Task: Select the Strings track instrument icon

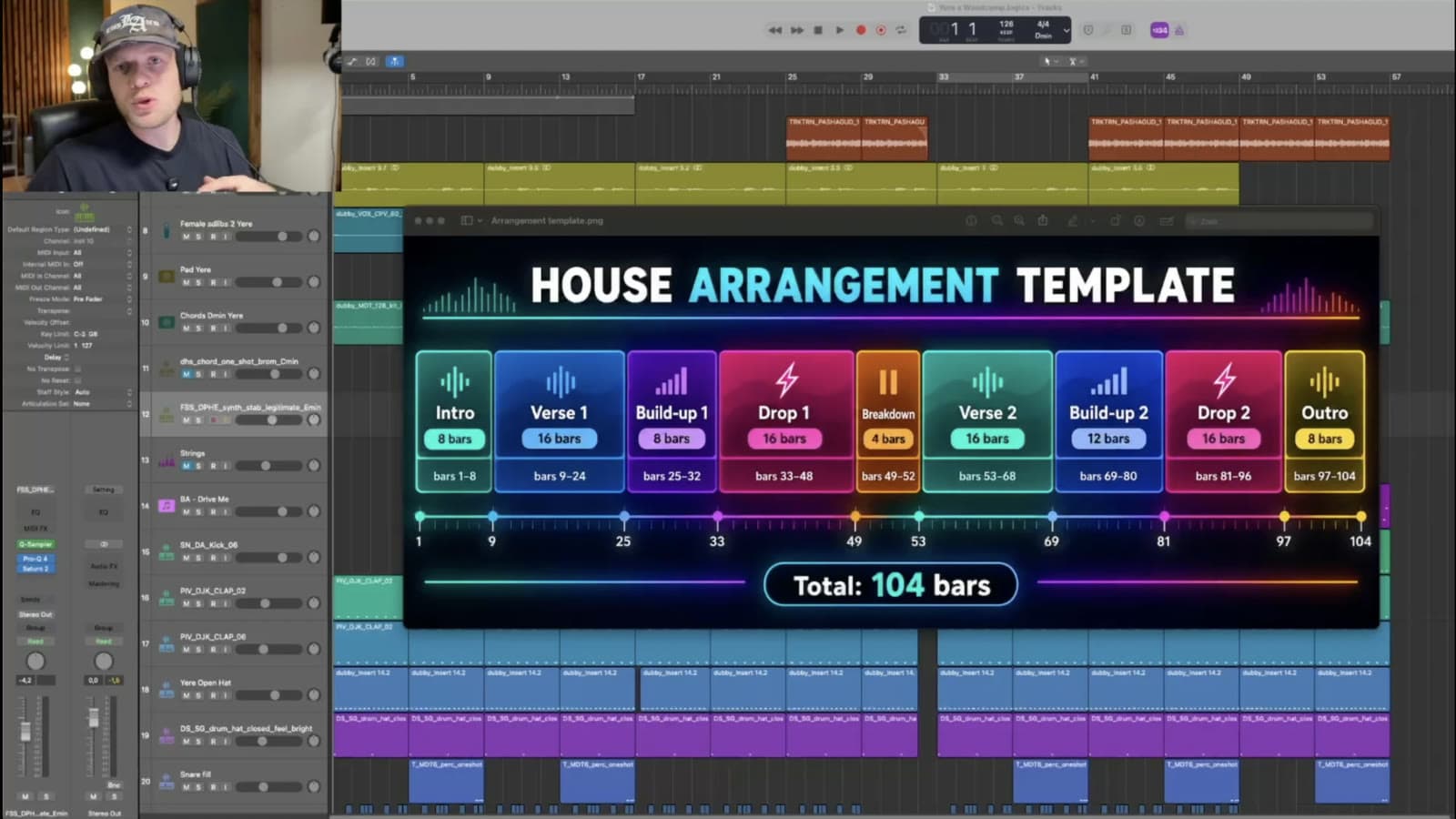Action: click(167, 460)
